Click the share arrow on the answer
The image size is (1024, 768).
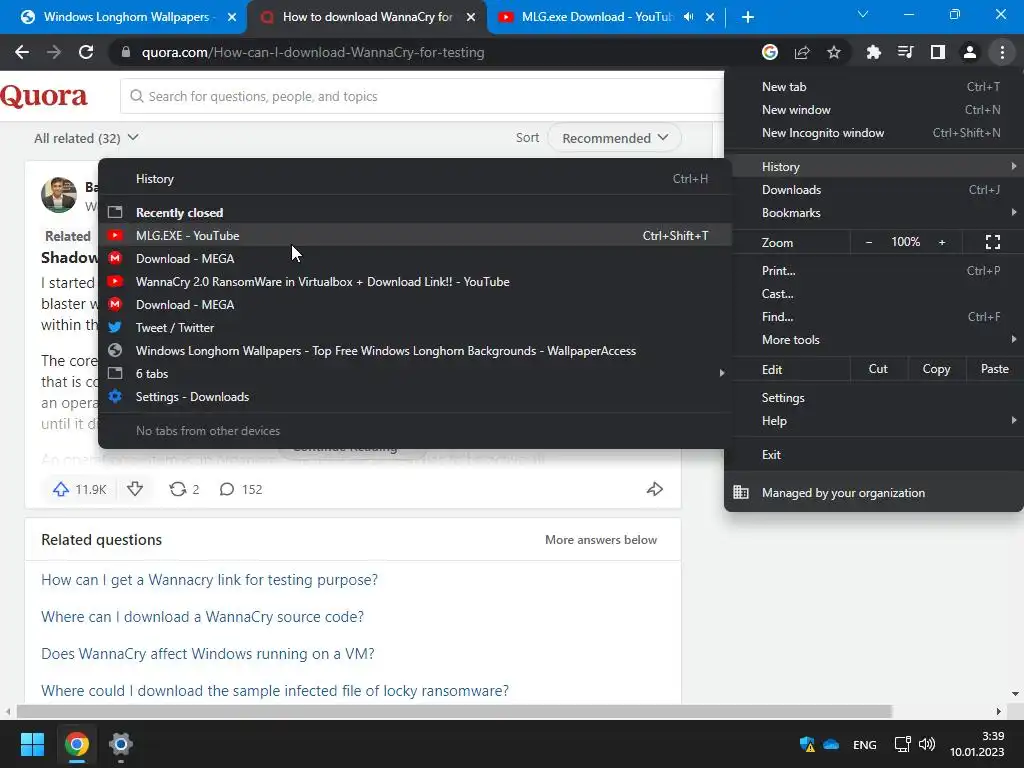coord(655,489)
